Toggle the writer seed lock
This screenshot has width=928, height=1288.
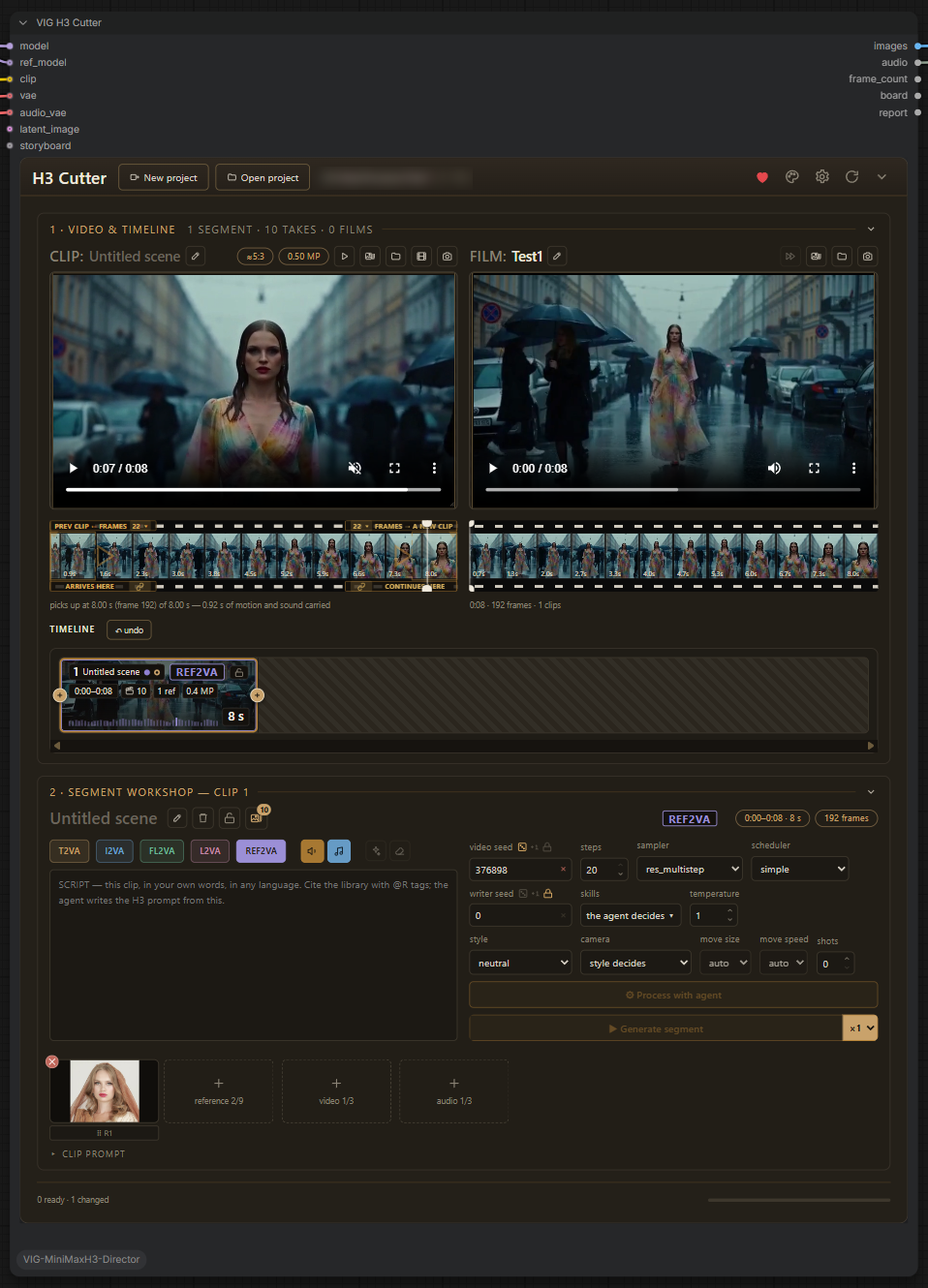(x=547, y=894)
